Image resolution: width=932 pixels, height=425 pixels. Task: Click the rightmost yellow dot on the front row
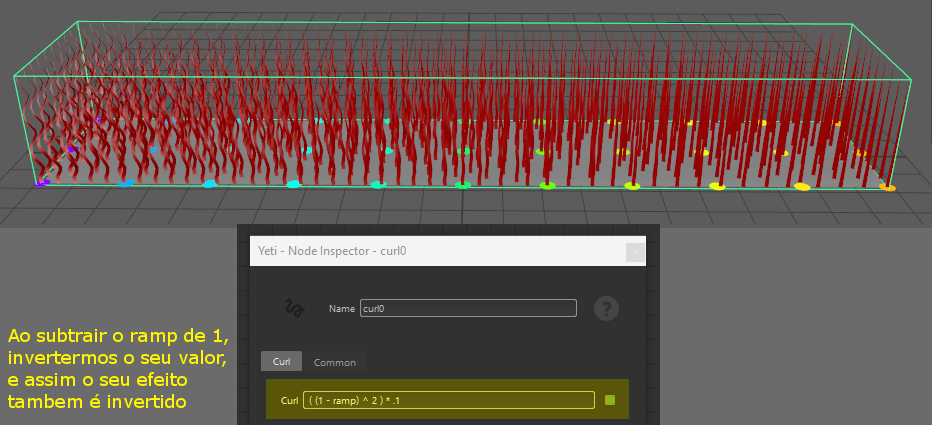(x=802, y=186)
